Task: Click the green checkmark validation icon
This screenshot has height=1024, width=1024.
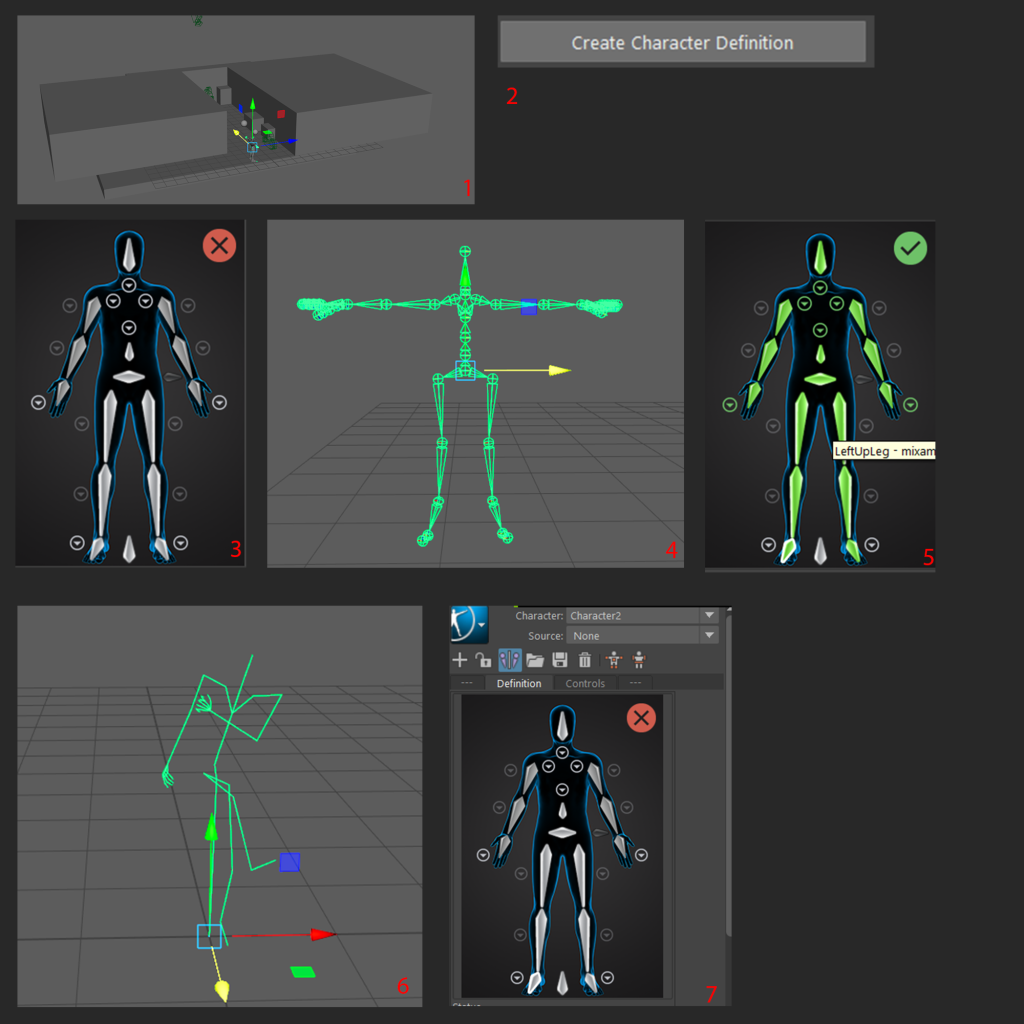Action: coord(910,248)
